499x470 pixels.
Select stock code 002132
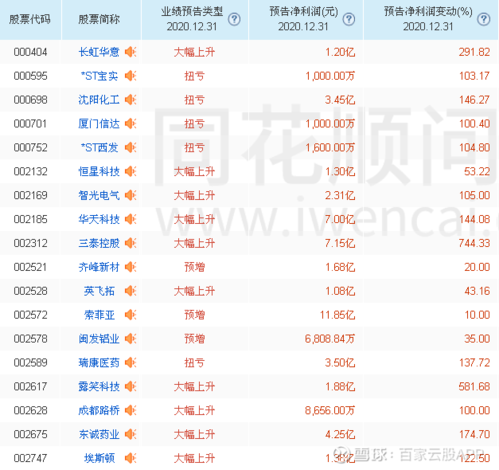tap(30, 171)
